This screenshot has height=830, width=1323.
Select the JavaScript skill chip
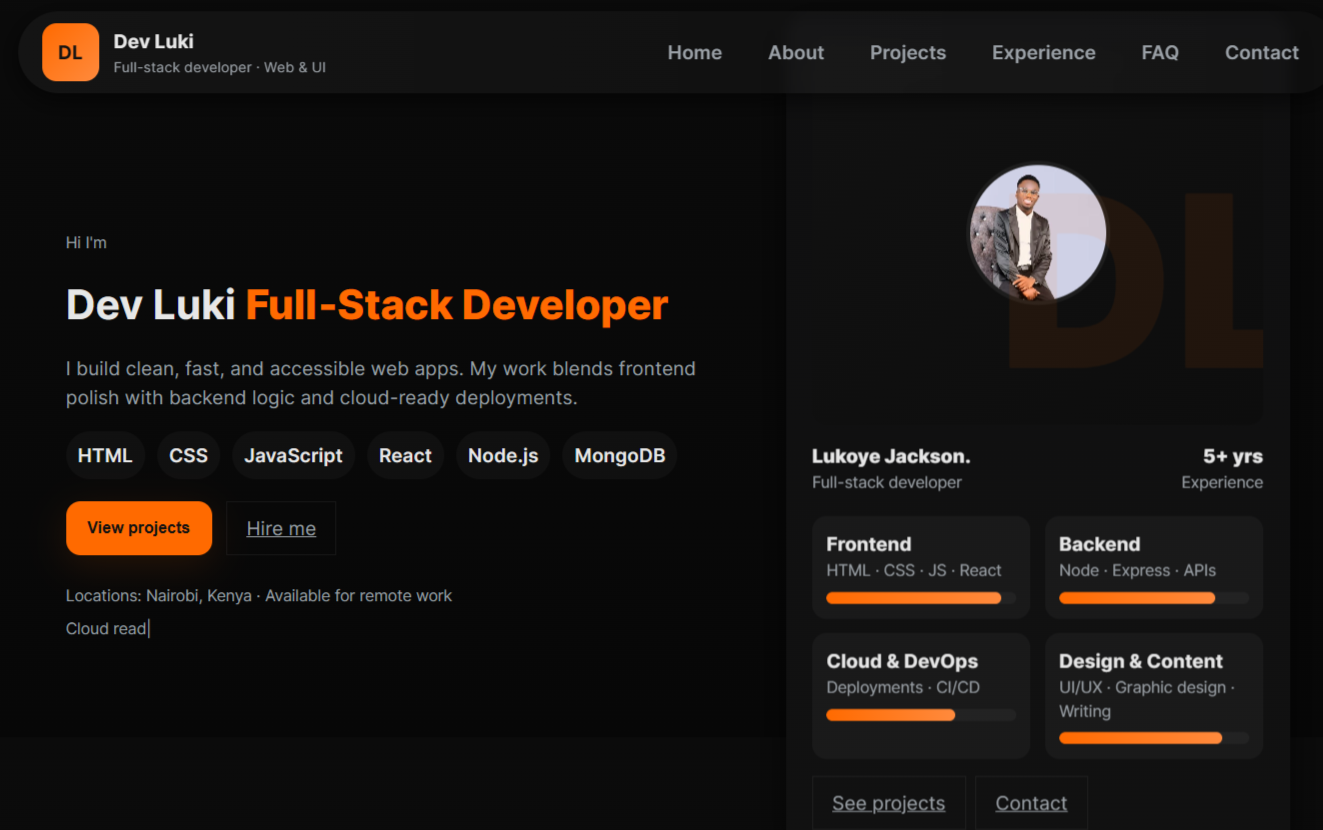[x=293, y=456]
